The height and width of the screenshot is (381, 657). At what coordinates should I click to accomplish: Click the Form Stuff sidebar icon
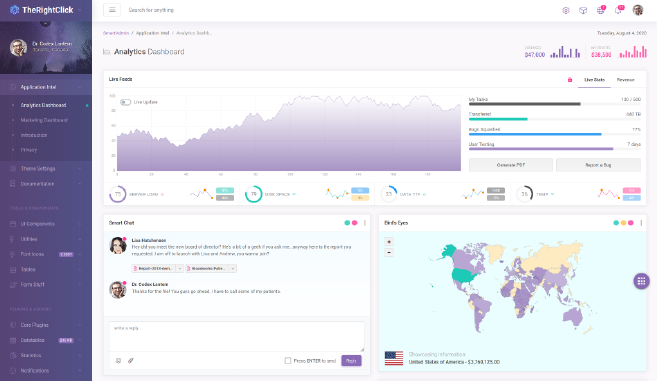click(13, 285)
